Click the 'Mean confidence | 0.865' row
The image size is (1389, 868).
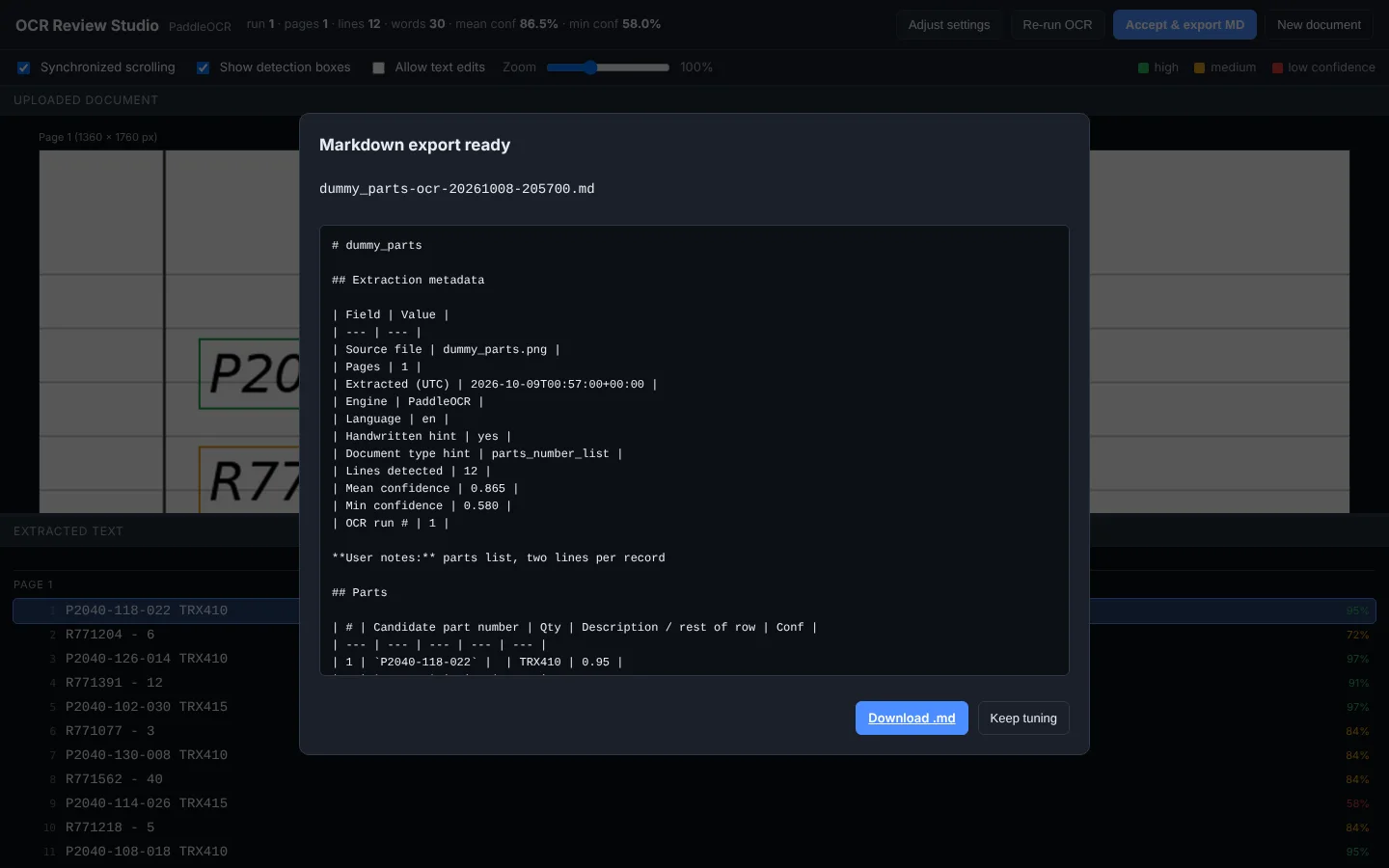pyautogui.click(x=425, y=488)
